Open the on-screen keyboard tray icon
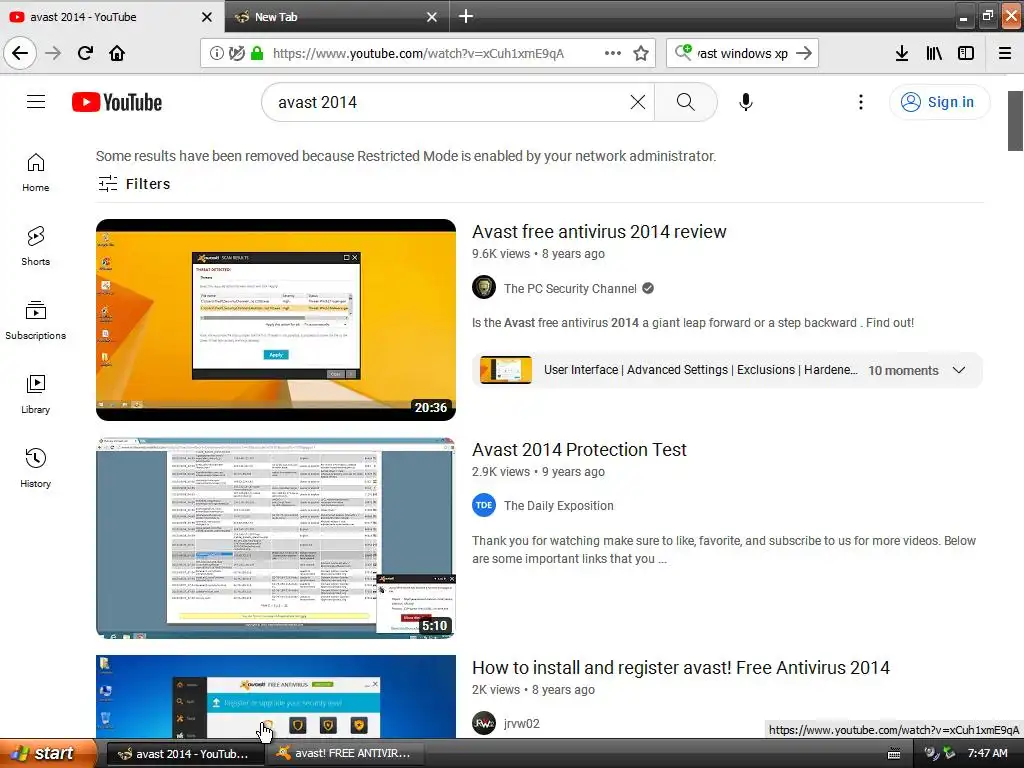Viewport: 1024px width, 768px height. click(894, 754)
